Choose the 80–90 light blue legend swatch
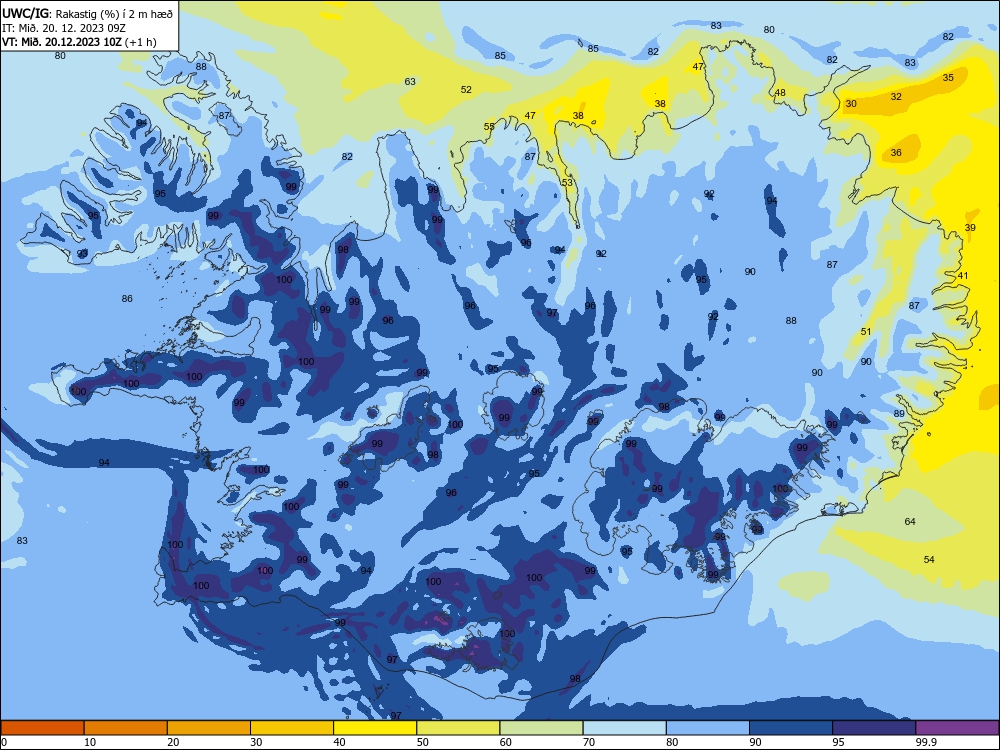Viewport: 1000px width, 750px height. (708, 728)
